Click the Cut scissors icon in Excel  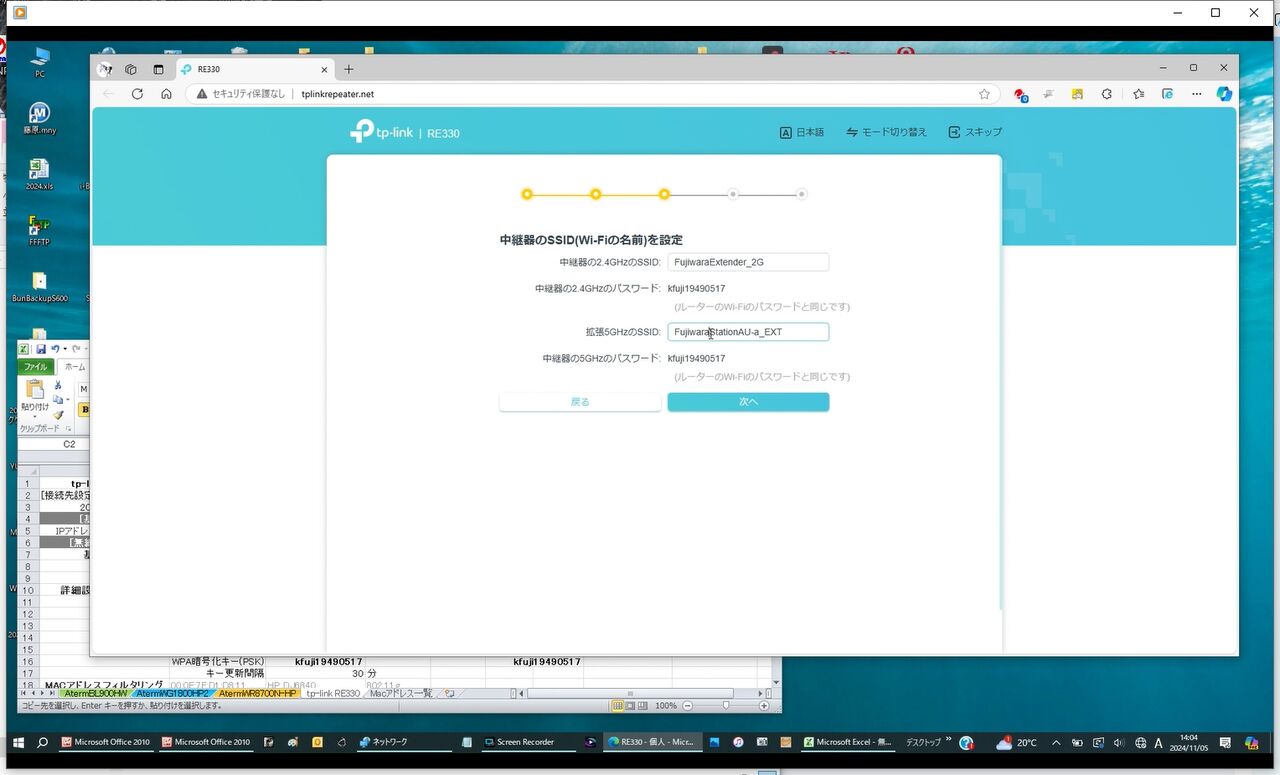[59, 385]
